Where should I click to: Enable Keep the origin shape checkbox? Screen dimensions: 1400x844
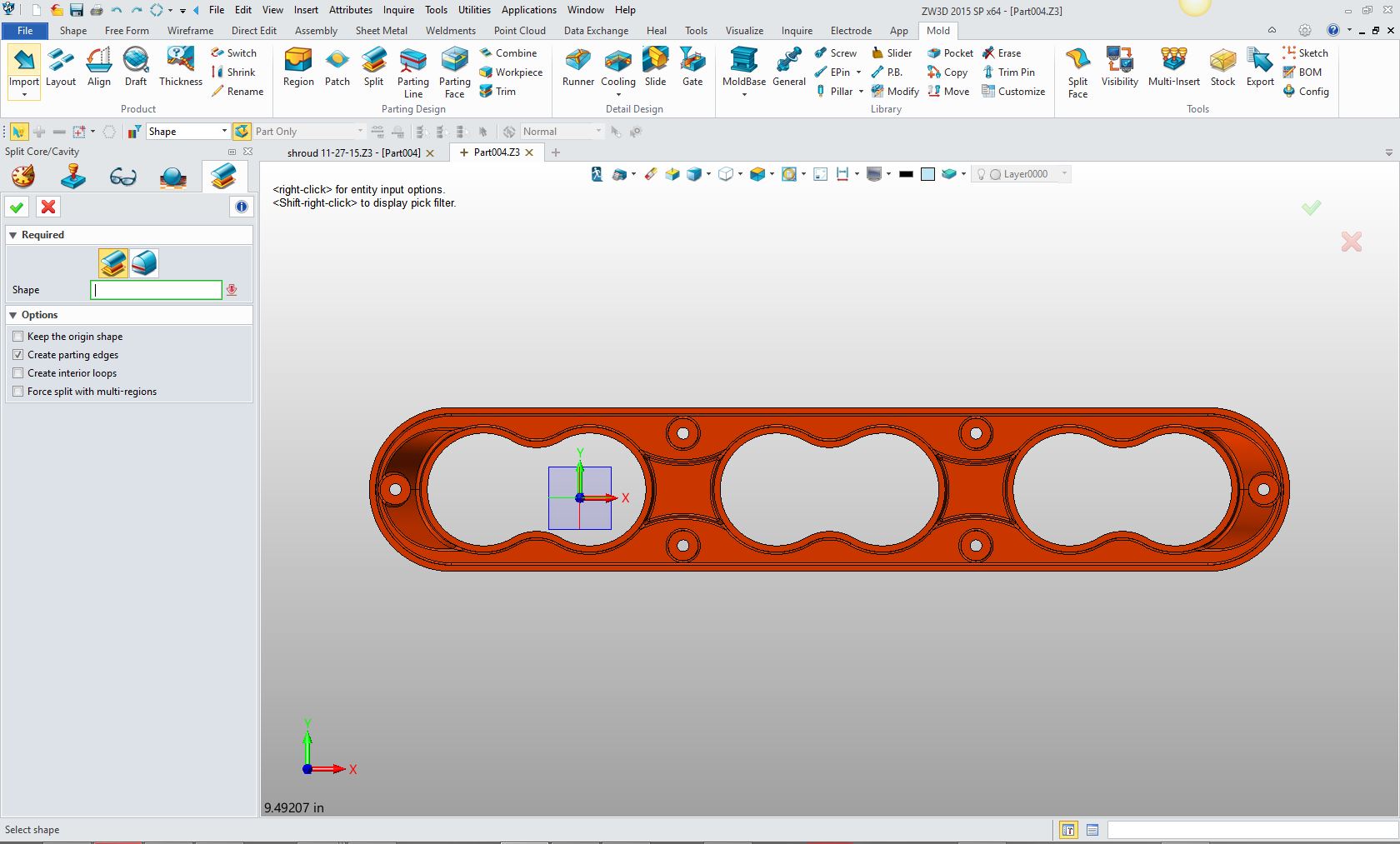pos(18,337)
